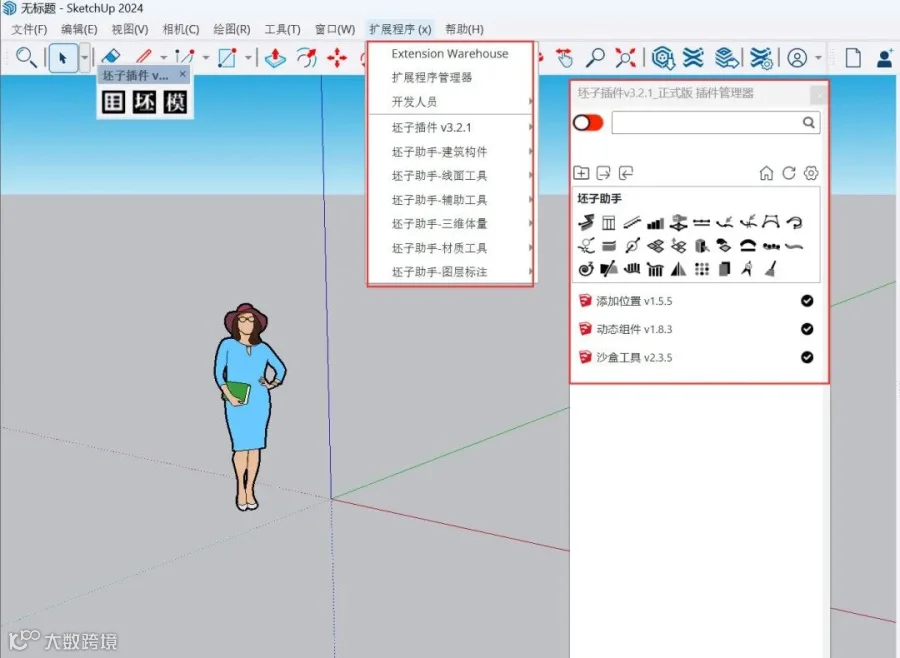Uncheck the 动态组件 v1.8.3 plugin

[806, 329]
